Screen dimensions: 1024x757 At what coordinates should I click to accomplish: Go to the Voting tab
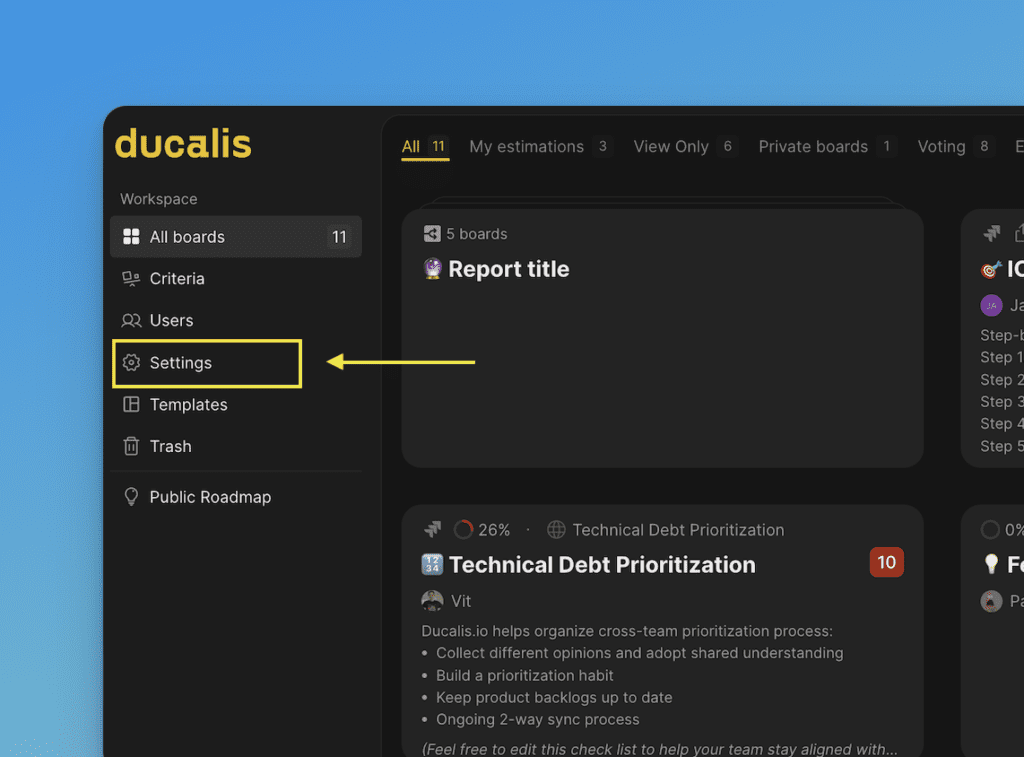click(941, 147)
